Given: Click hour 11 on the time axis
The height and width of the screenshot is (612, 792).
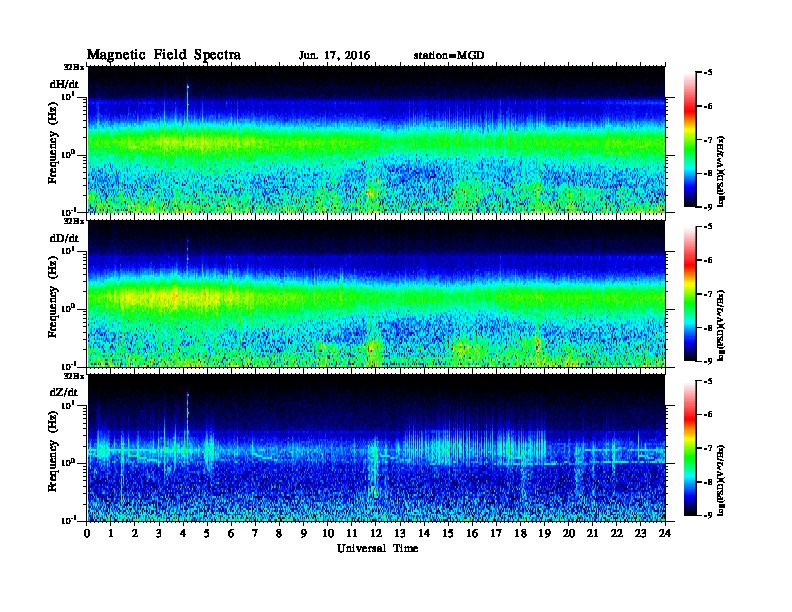Looking at the screenshot, I should (352, 534).
